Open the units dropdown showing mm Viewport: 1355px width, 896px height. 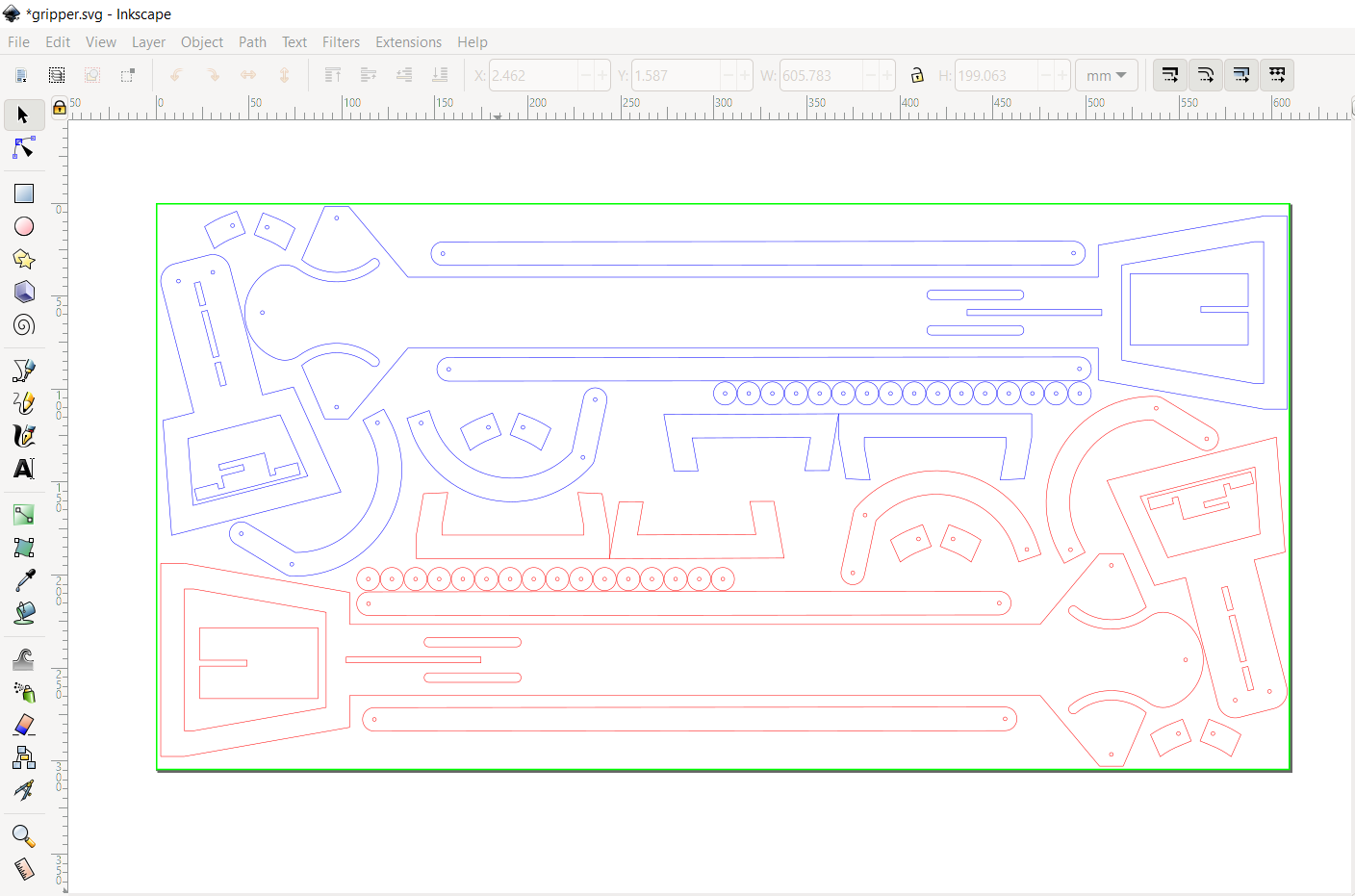coord(1107,74)
